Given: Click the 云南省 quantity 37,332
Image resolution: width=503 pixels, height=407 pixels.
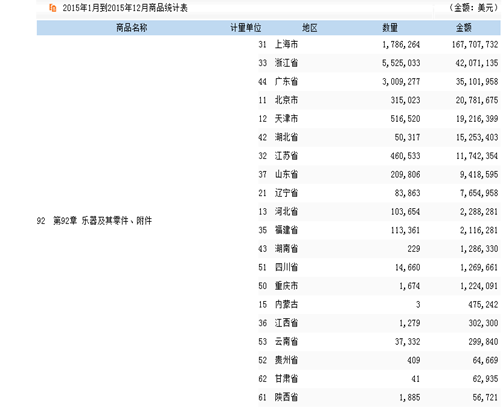Looking at the screenshot, I should 407,342.
